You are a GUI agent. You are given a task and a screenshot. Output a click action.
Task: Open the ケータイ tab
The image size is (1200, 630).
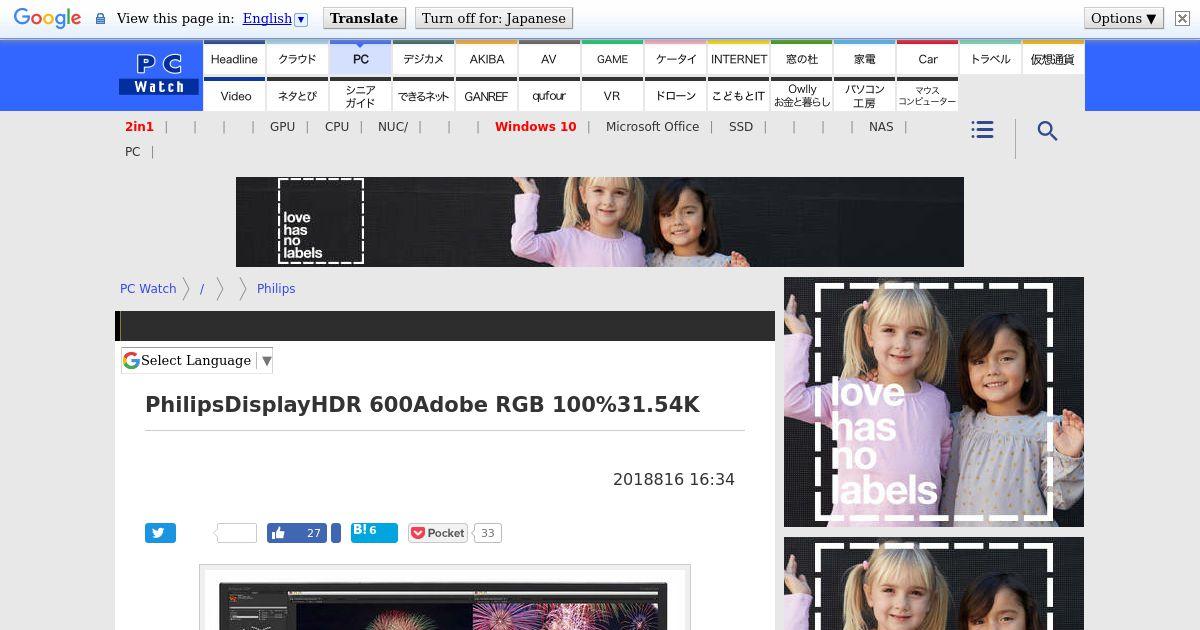[x=675, y=58]
